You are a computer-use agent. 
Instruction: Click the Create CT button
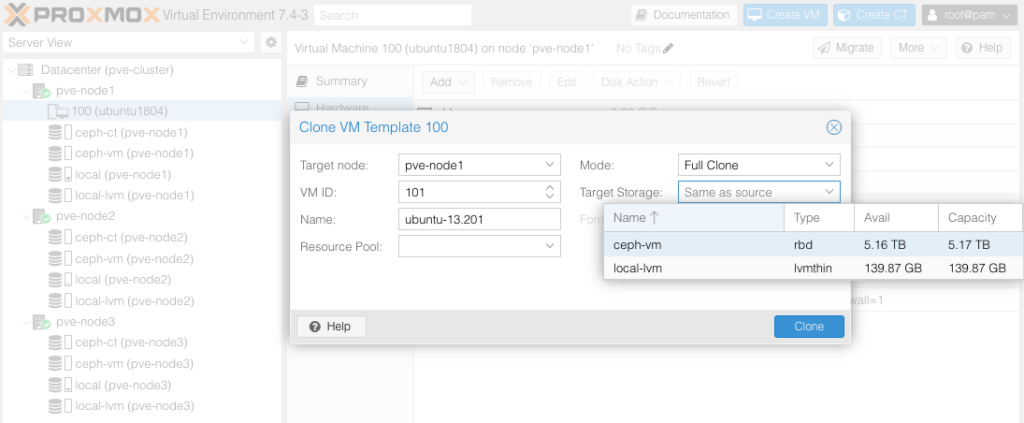874,15
